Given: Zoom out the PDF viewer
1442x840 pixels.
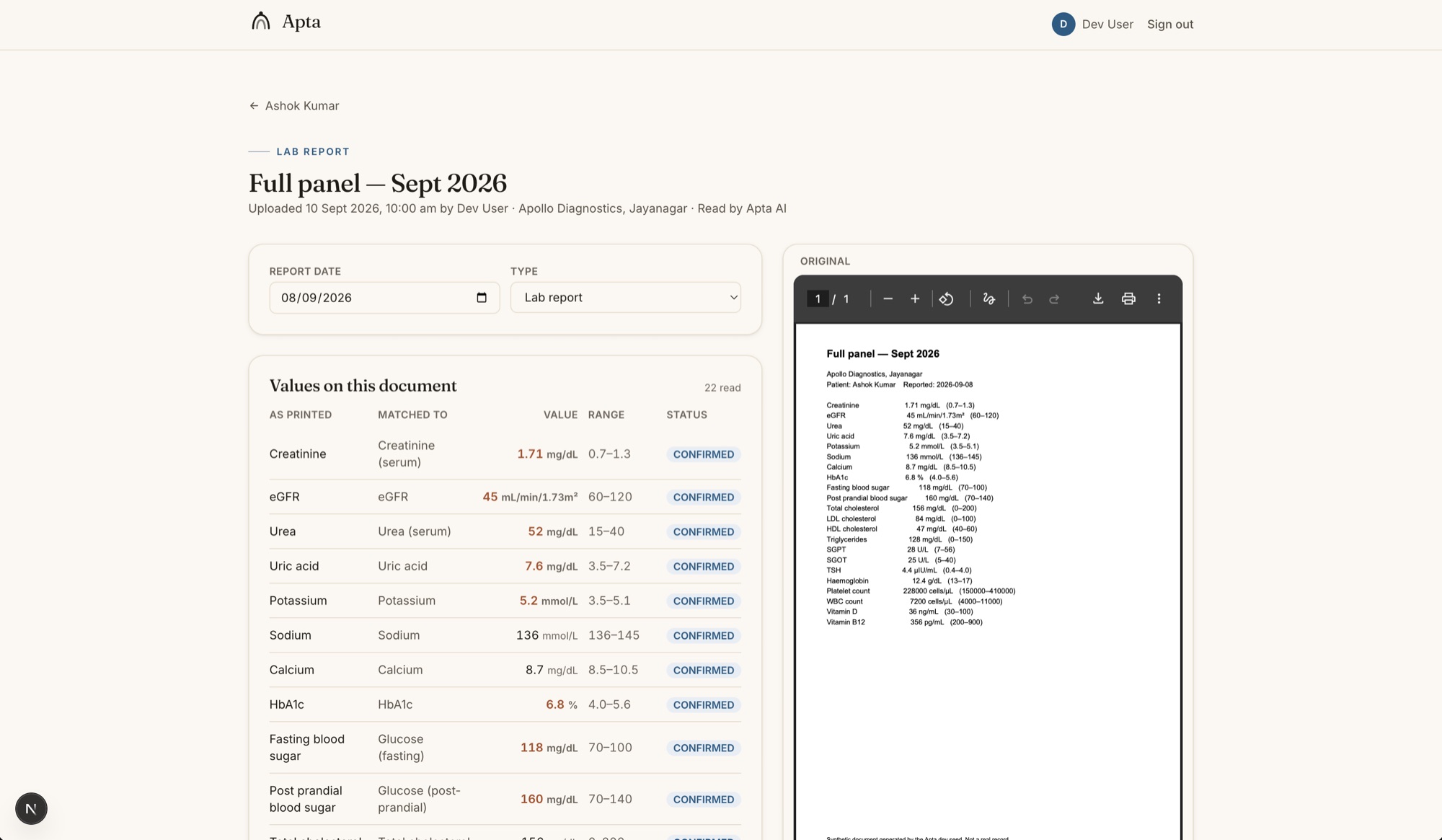Looking at the screenshot, I should click(x=888, y=299).
